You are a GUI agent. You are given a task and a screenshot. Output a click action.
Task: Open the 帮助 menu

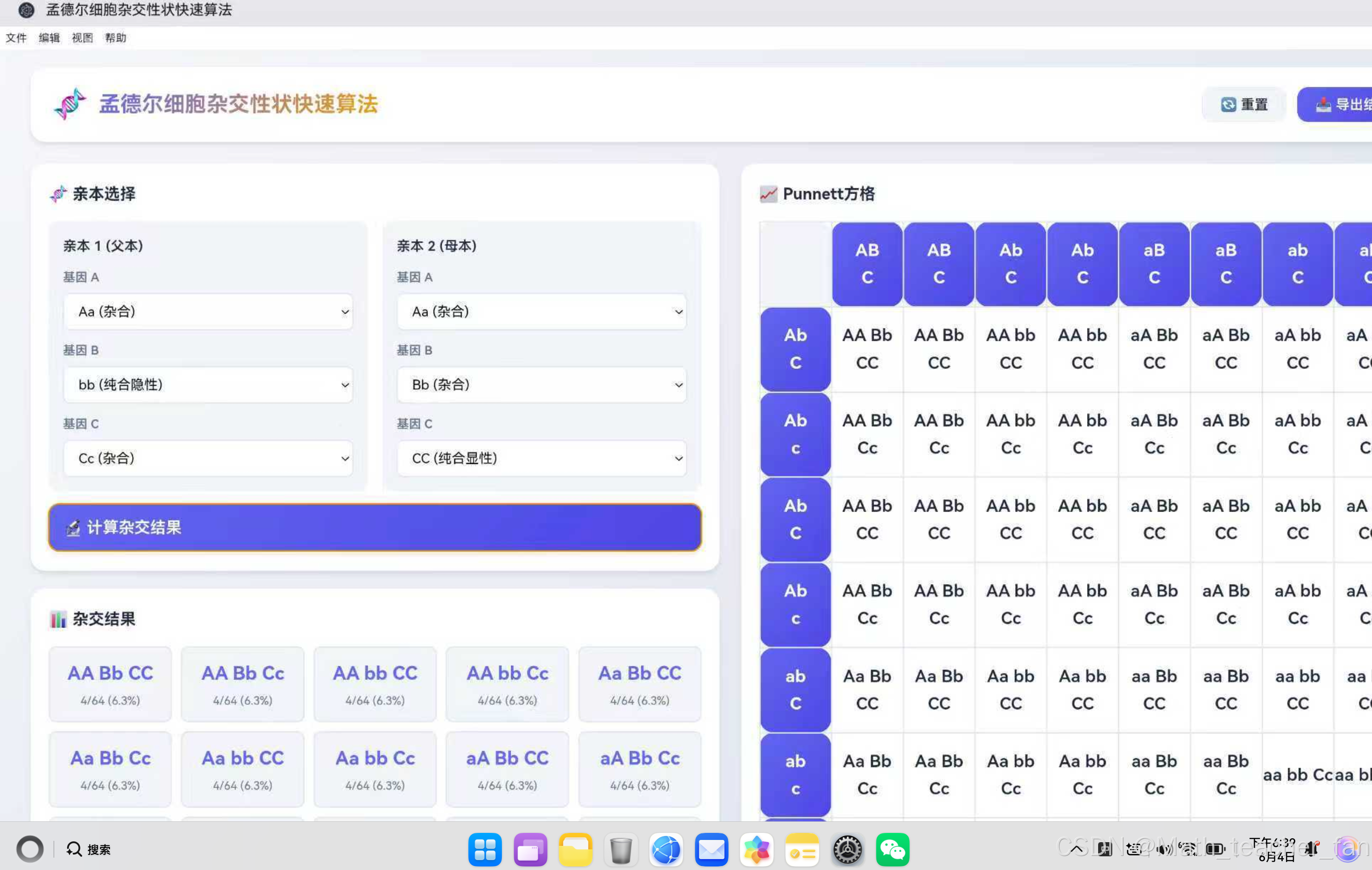[115, 38]
